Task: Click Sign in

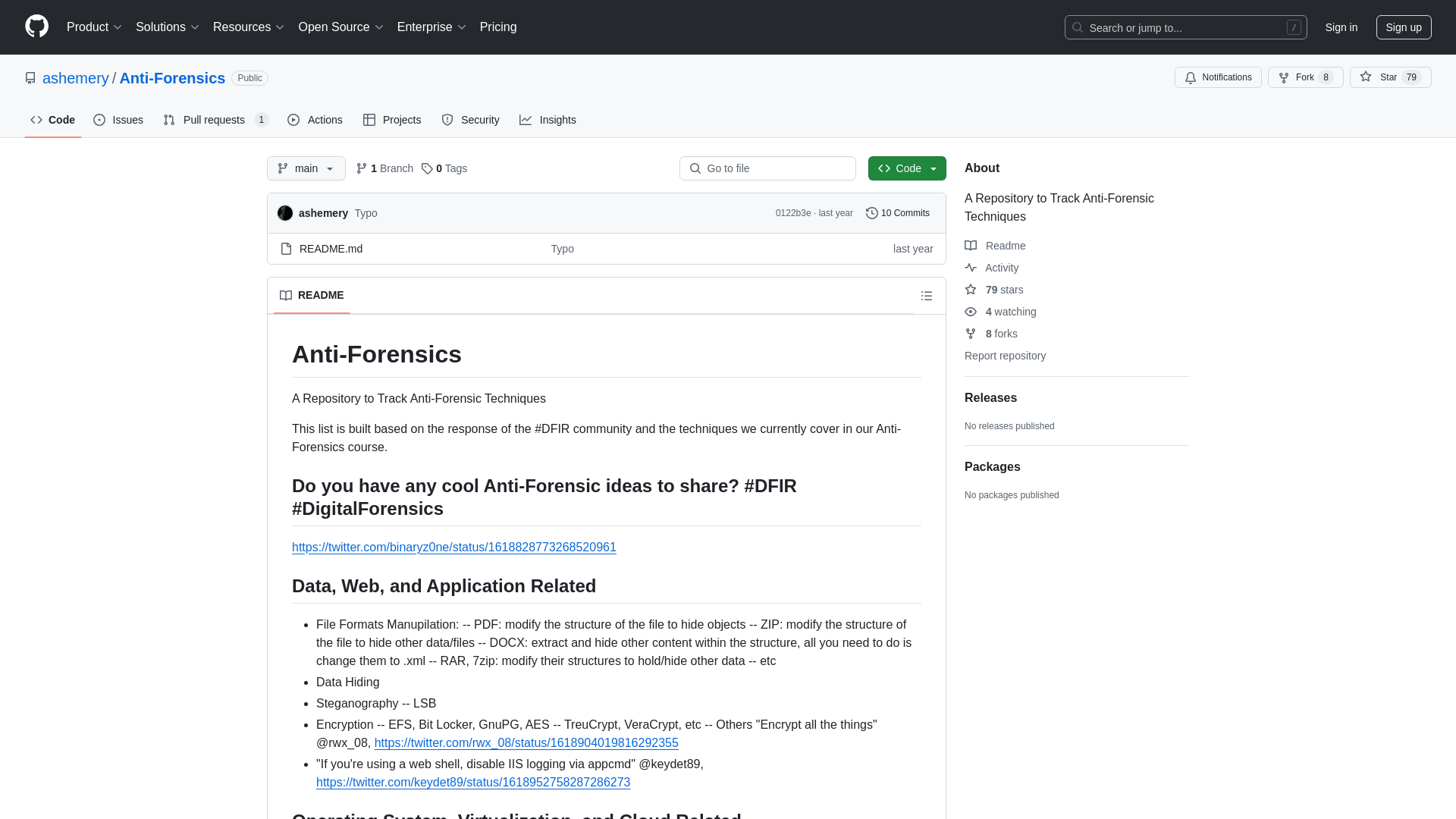Action: tap(1341, 27)
